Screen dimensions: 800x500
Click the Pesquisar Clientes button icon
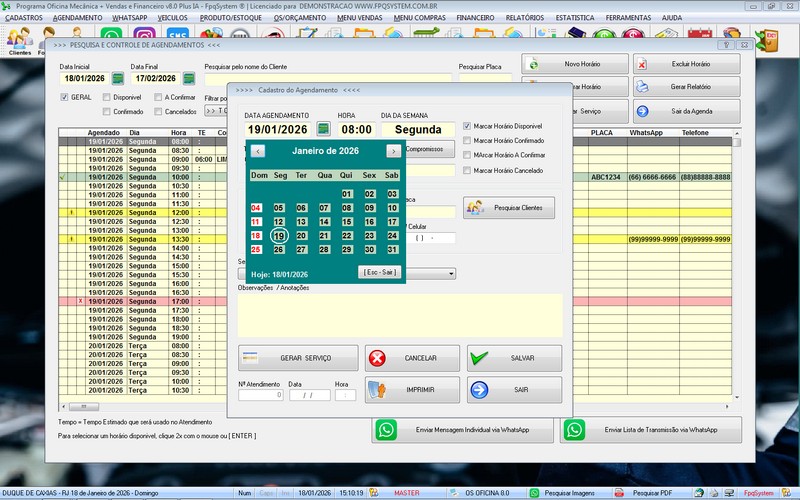click(x=476, y=207)
